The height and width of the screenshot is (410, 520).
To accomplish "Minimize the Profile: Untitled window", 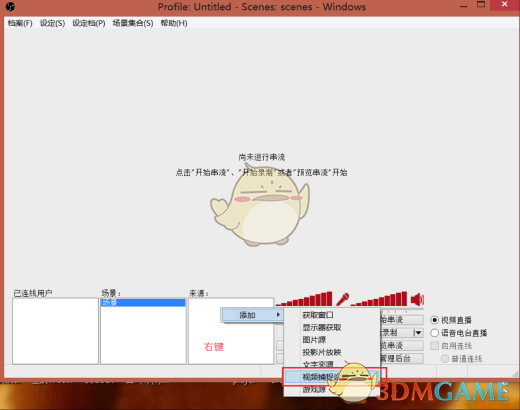I will click(463, 6).
